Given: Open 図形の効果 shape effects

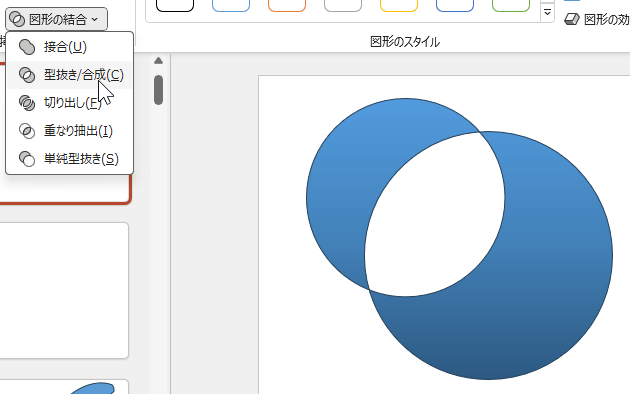Looking at the screenshot, I should [597, 19].
